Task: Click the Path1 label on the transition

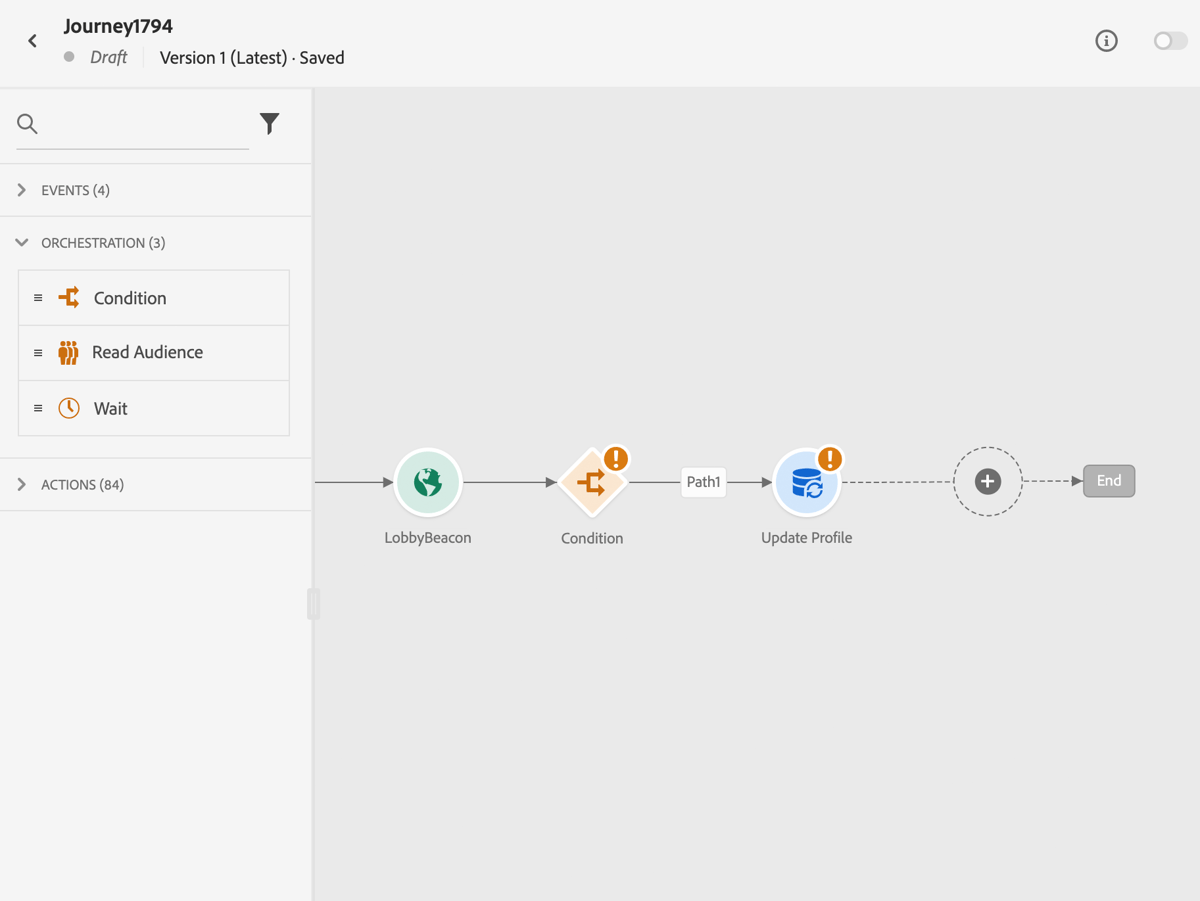Action: click(x=703, y=481)
